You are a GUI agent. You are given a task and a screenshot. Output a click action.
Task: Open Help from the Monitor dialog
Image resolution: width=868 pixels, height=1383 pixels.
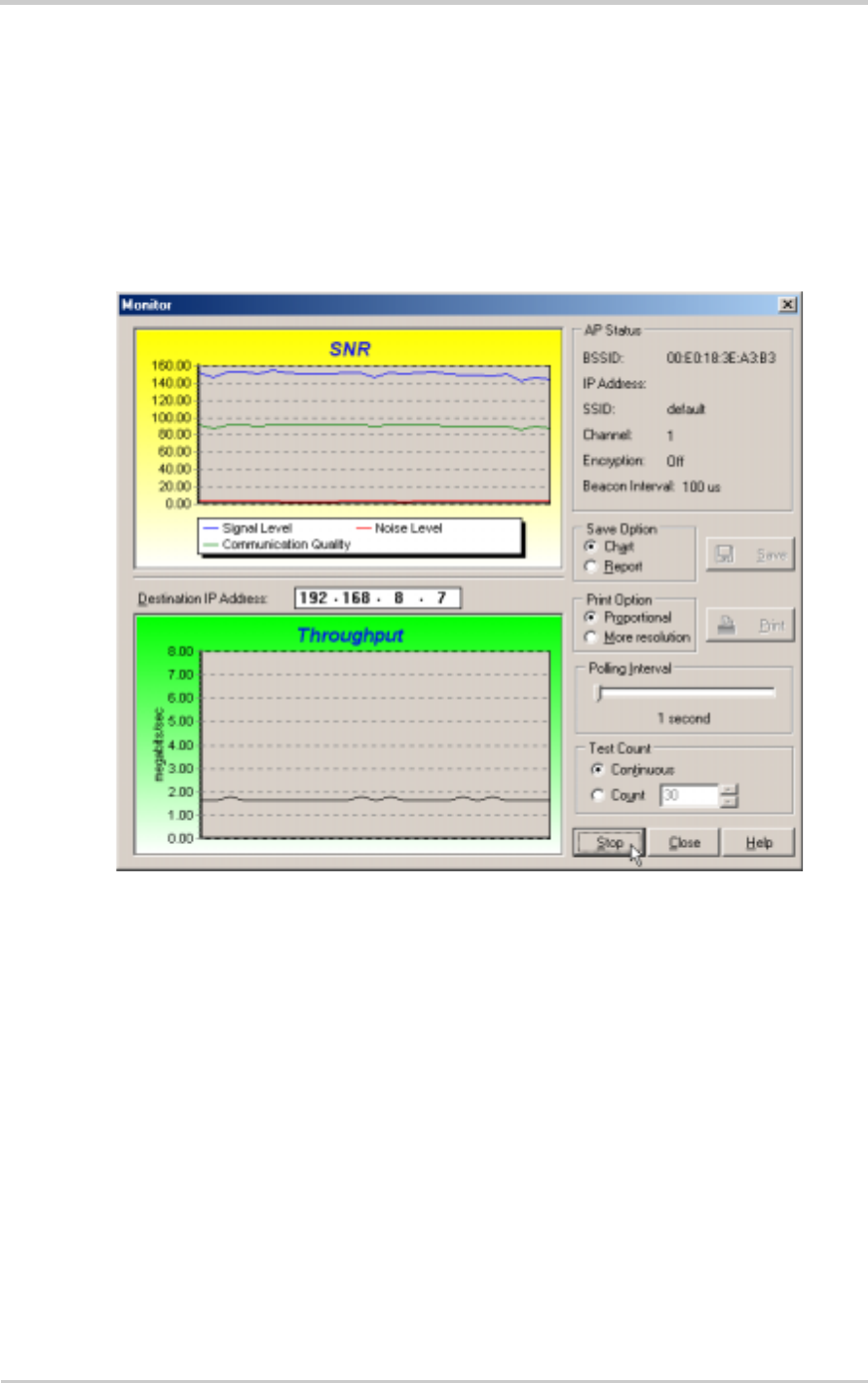pos(759,843)
